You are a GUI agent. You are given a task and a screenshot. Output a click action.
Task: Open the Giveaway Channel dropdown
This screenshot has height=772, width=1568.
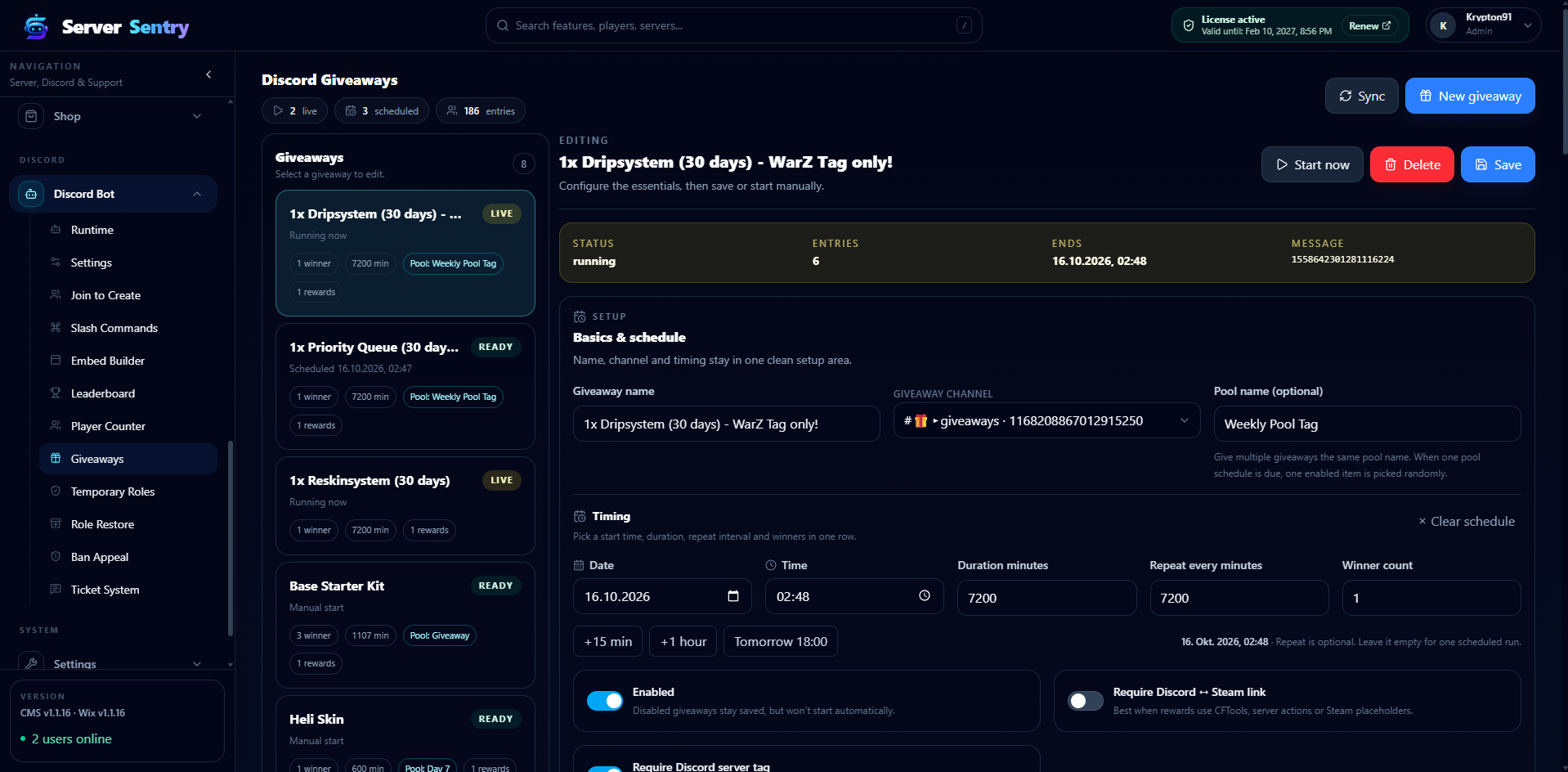tap(1046, 420)
